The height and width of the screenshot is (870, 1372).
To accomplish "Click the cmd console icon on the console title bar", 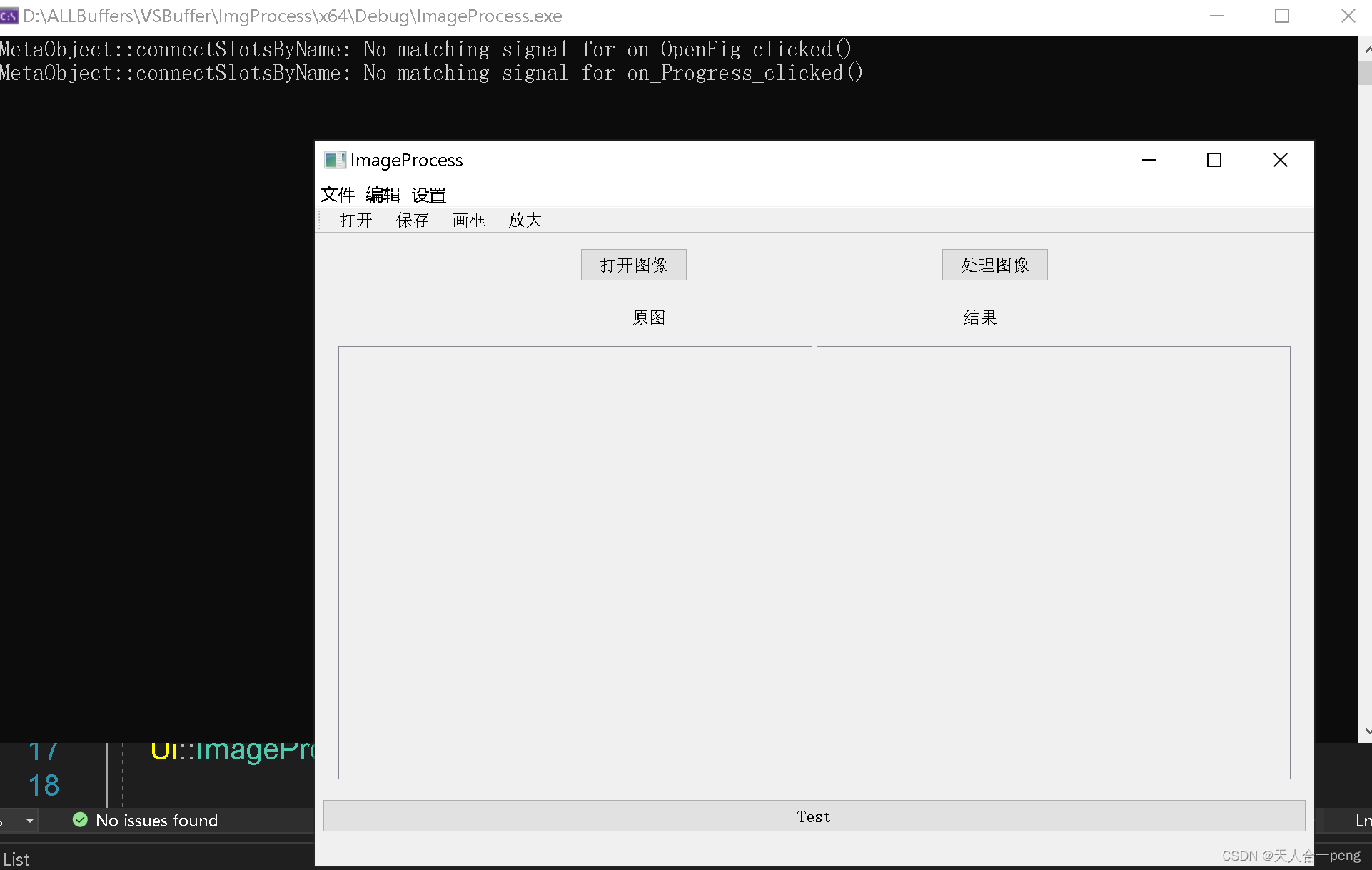I will [9, 15].
